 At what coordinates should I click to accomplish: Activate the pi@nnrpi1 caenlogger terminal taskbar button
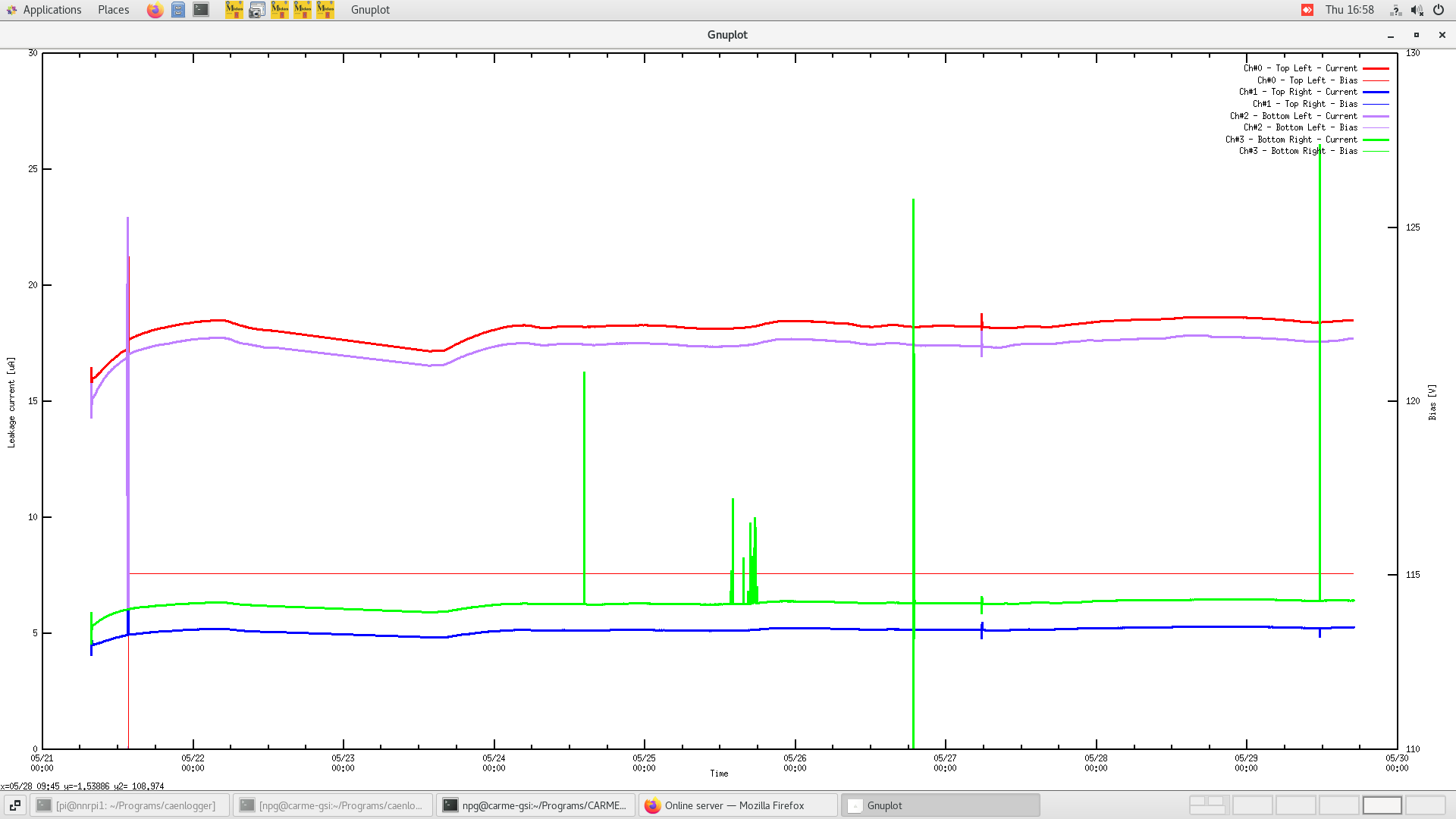click(x=129, y=805)
